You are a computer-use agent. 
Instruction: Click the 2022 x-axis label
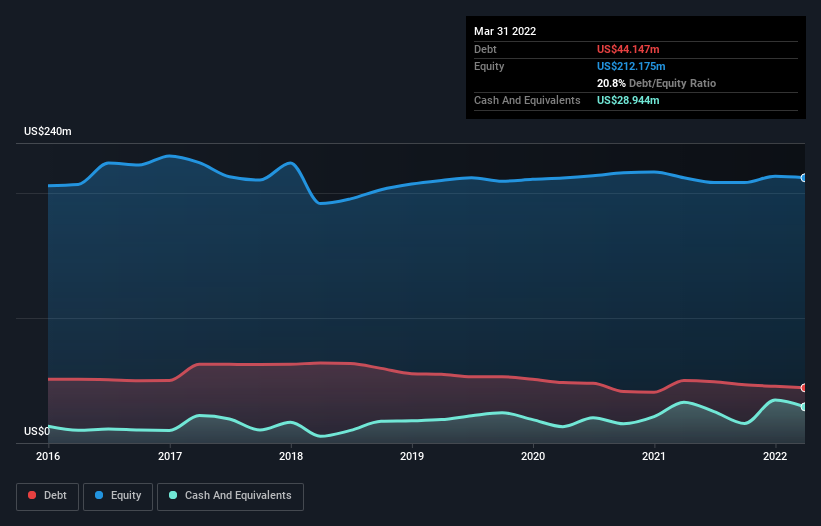point(775,456)
